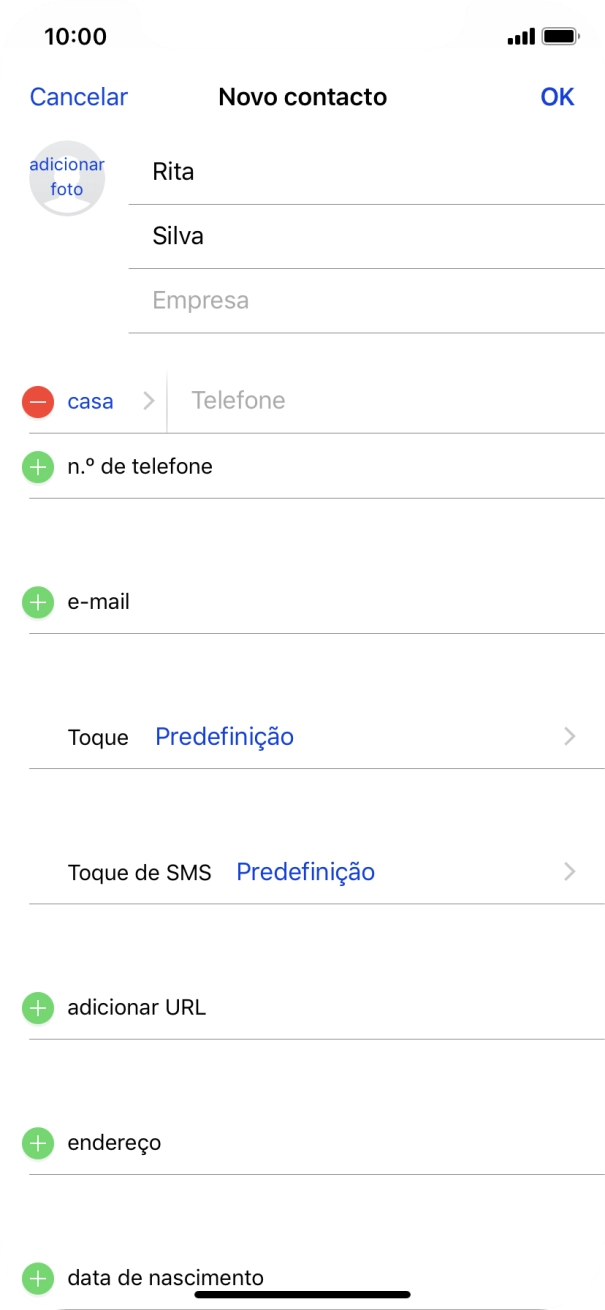This screenshot has height=1310, width=605.
Task: Tap the green plus next to endereço
Action: point(37,1142)
